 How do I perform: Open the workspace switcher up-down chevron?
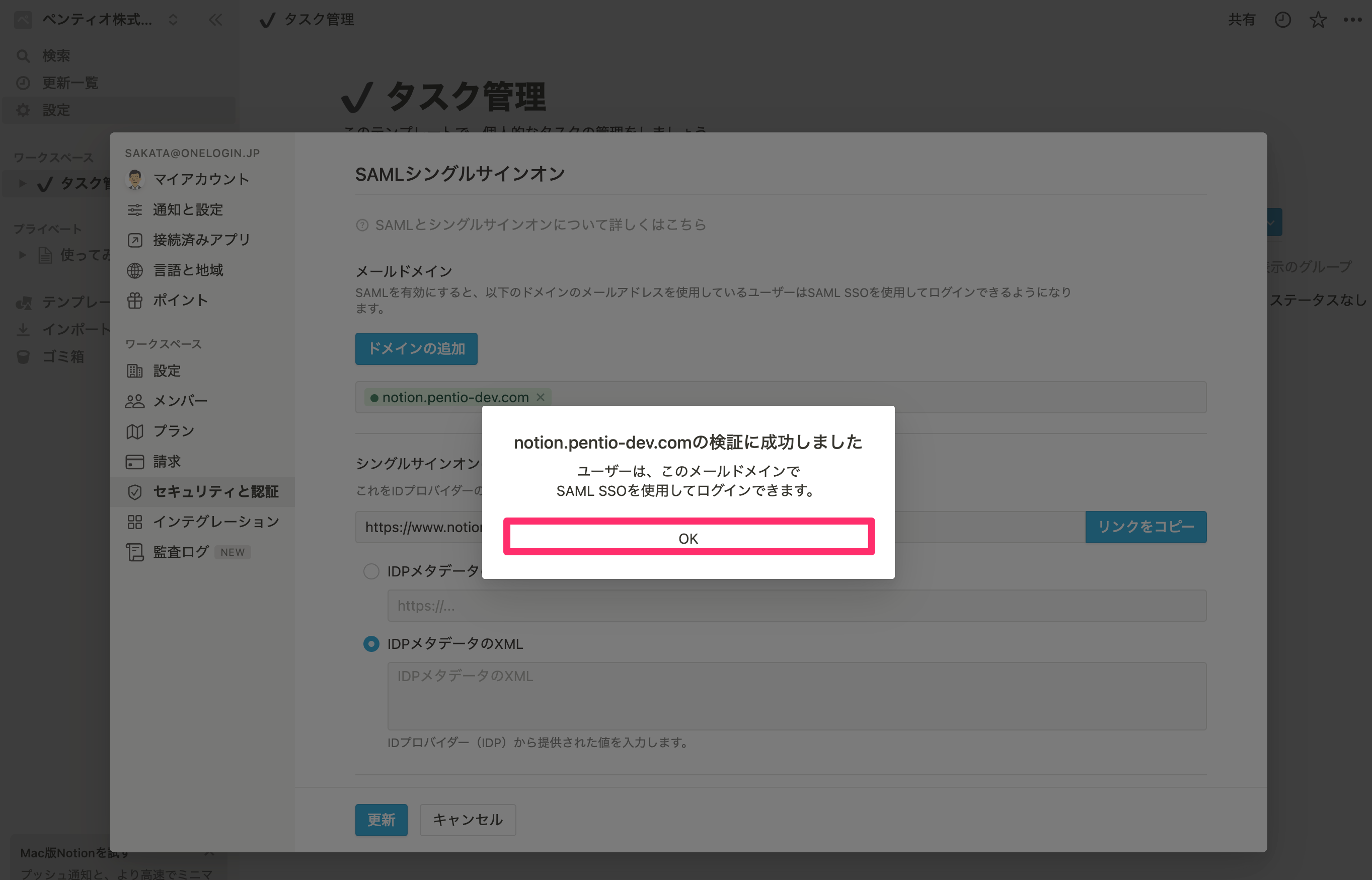coord(173,20)
